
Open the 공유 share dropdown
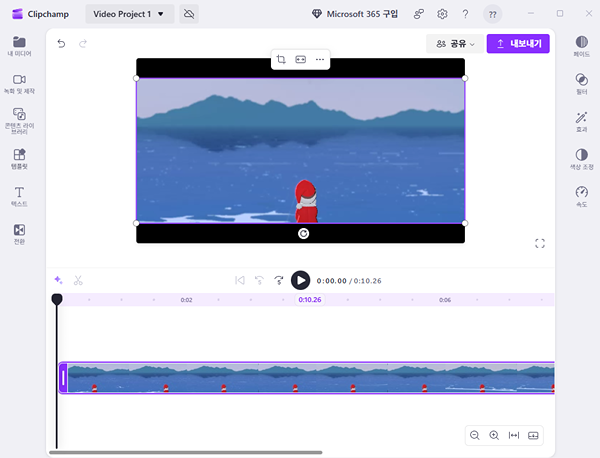tap(455, 44)
